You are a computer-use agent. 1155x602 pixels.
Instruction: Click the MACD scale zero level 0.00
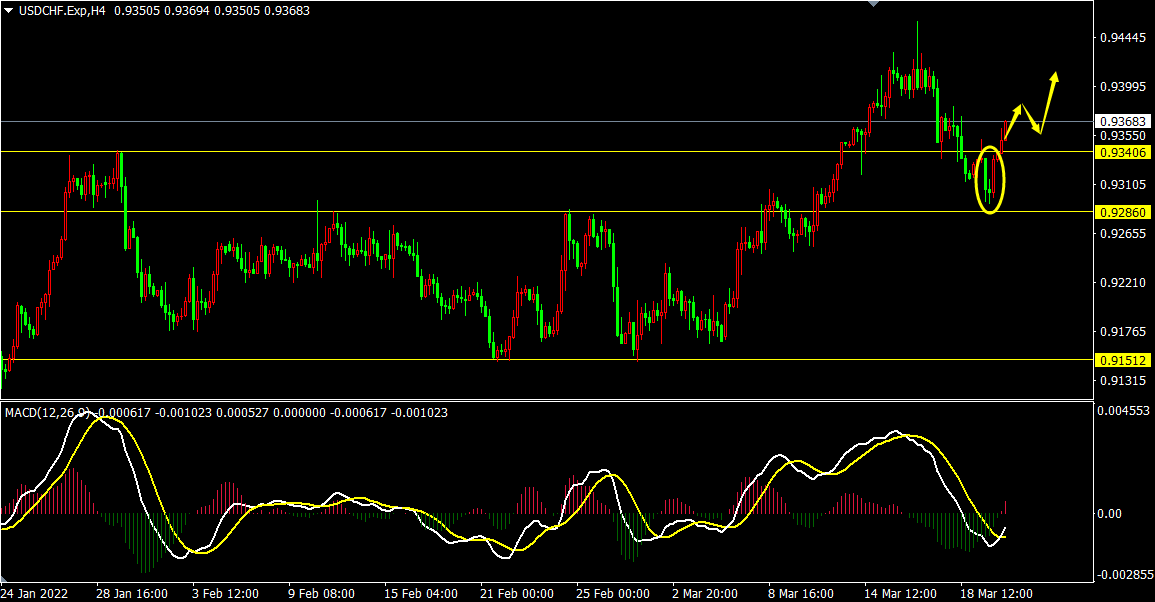[1109, 514]
